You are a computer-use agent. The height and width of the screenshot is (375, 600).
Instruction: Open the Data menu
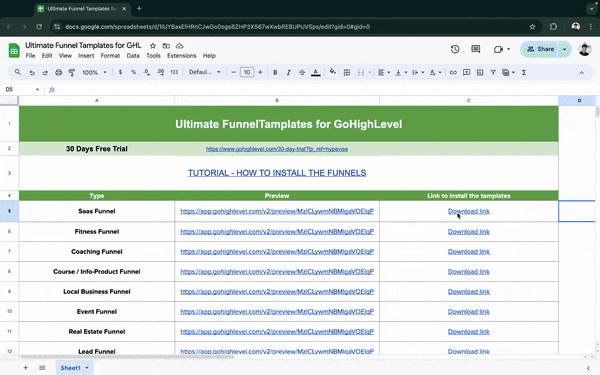click(x=133, y=56)
